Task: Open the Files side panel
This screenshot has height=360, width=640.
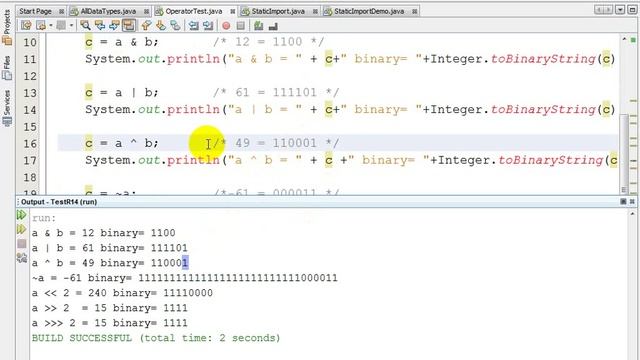Action: (7, 68)
